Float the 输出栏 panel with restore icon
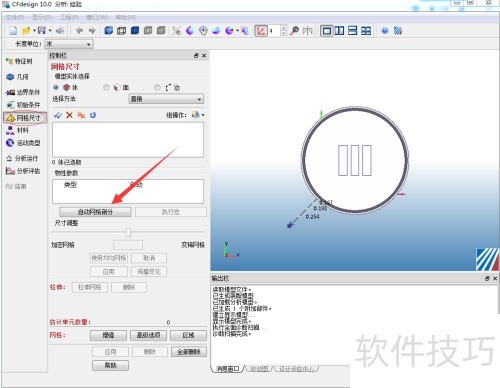The width and height of the screenshot is (500, 388). pos(487,278)
